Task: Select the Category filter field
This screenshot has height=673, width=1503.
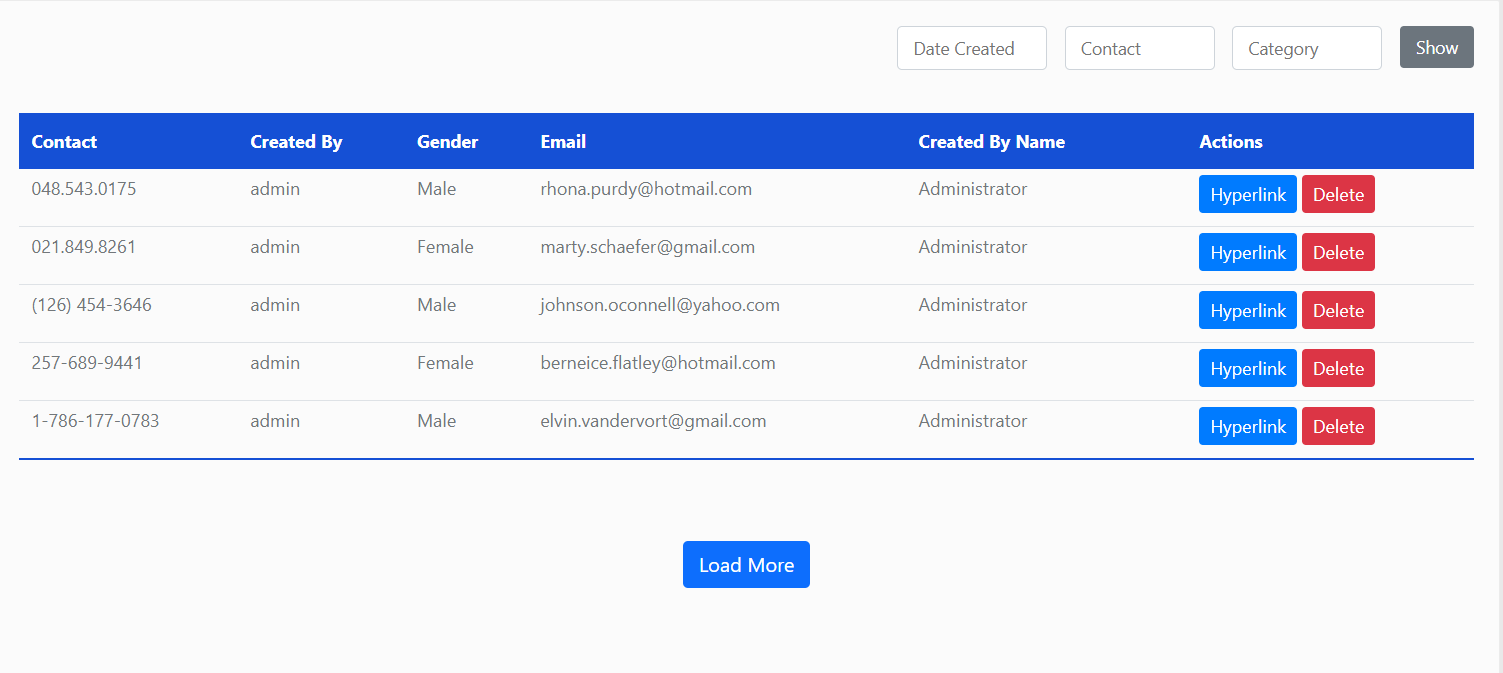Action: [1306, 48]
